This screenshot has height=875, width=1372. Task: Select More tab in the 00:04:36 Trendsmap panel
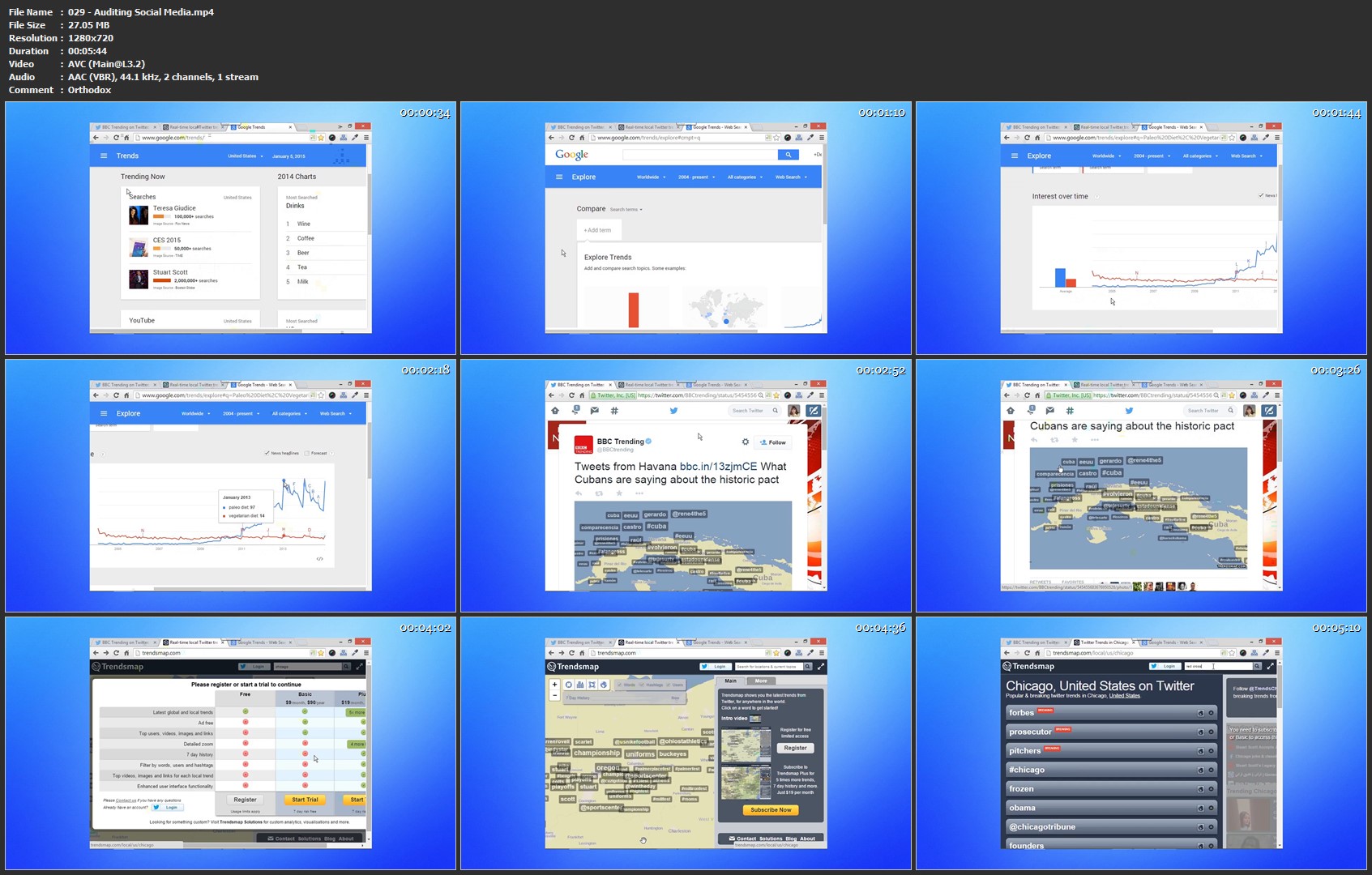[761, 681]
